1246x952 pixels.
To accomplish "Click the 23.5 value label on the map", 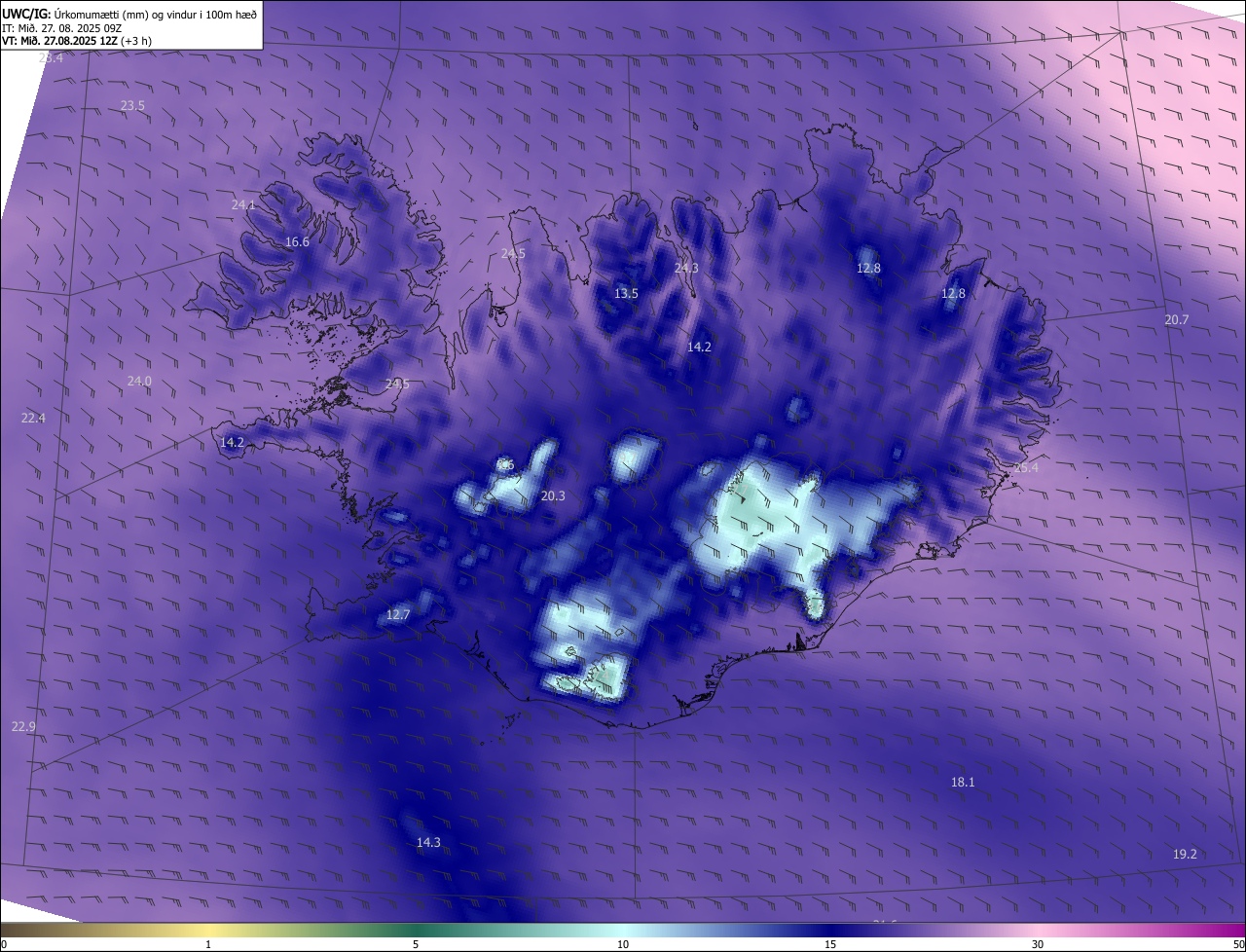I will pyautogui.click(x=132, y=105).
